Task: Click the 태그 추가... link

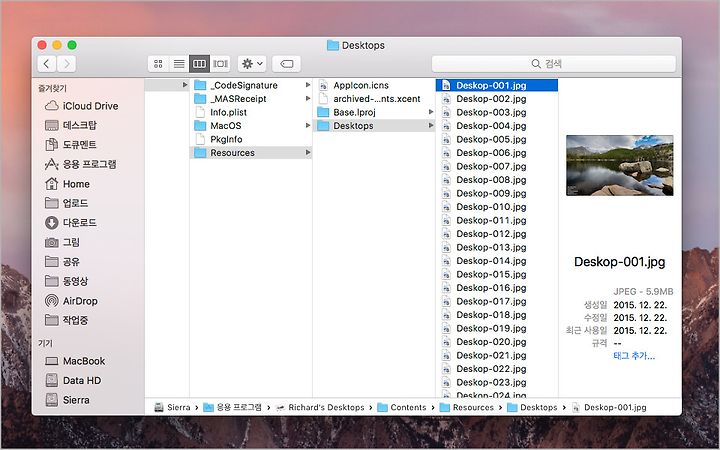Action: [634, 356]
